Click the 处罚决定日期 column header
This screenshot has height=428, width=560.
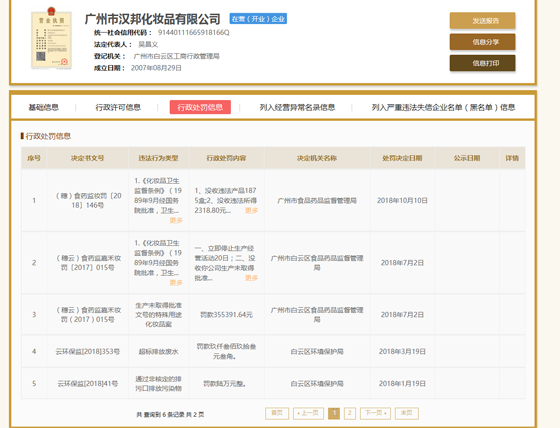point(402,158)
